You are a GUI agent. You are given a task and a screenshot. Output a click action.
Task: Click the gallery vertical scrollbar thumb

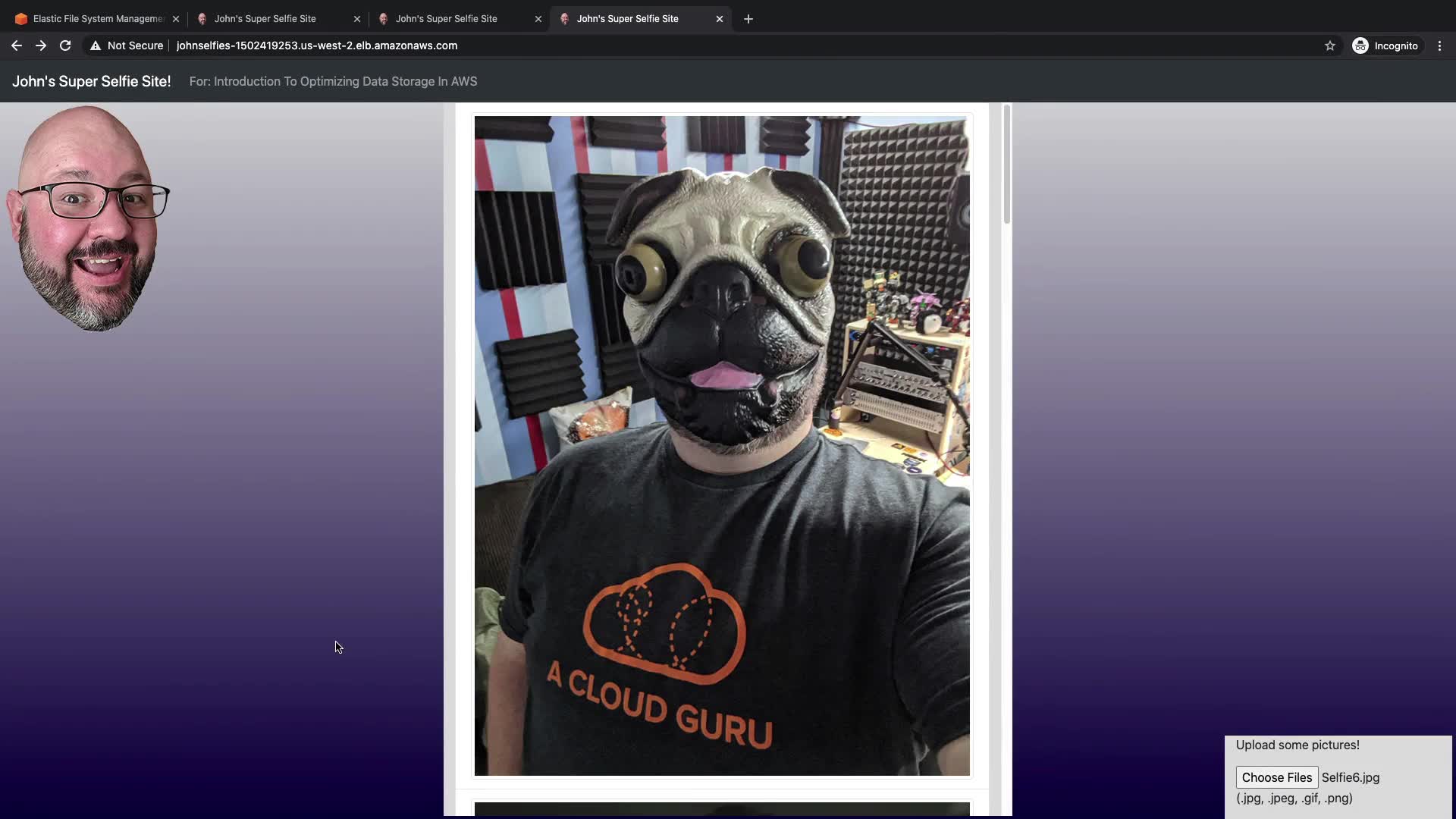[1006, 163]
